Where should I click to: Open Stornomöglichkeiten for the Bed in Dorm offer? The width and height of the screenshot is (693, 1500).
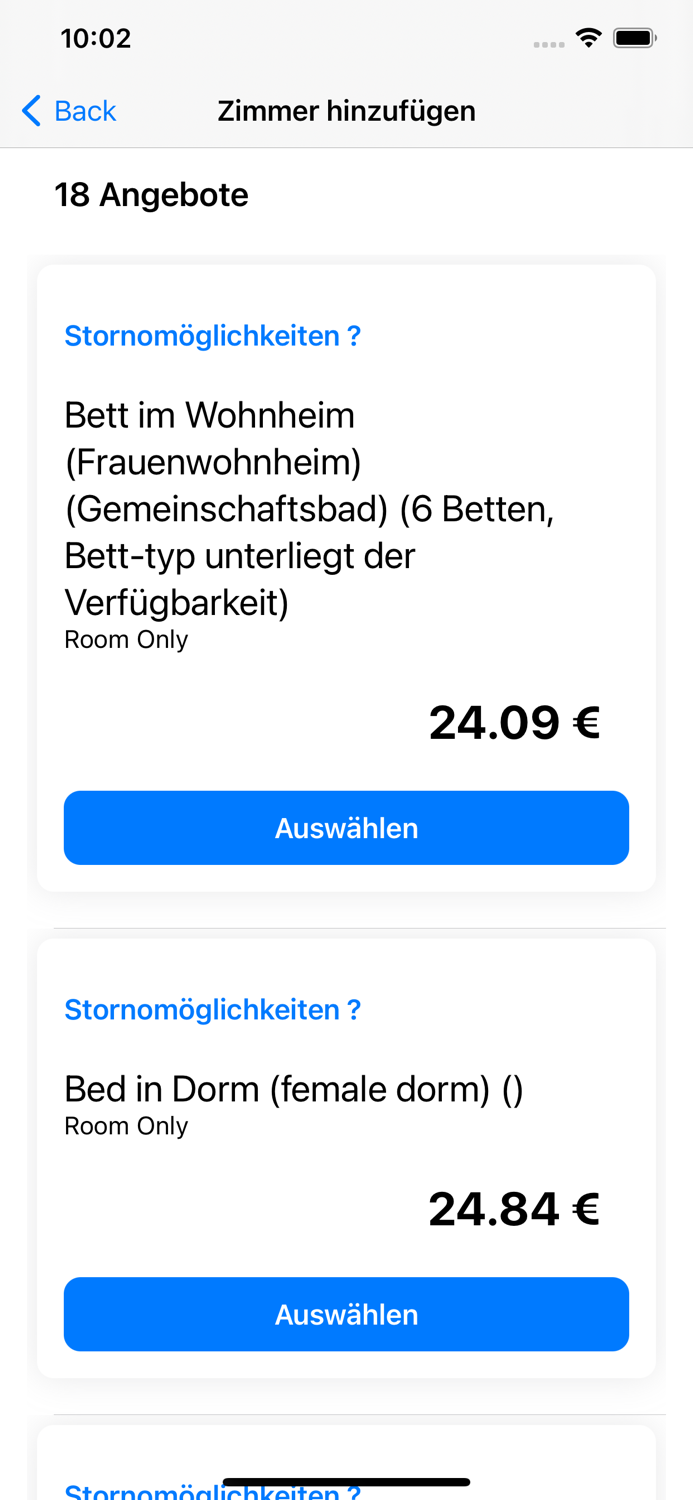click(x=213, y=1009)
